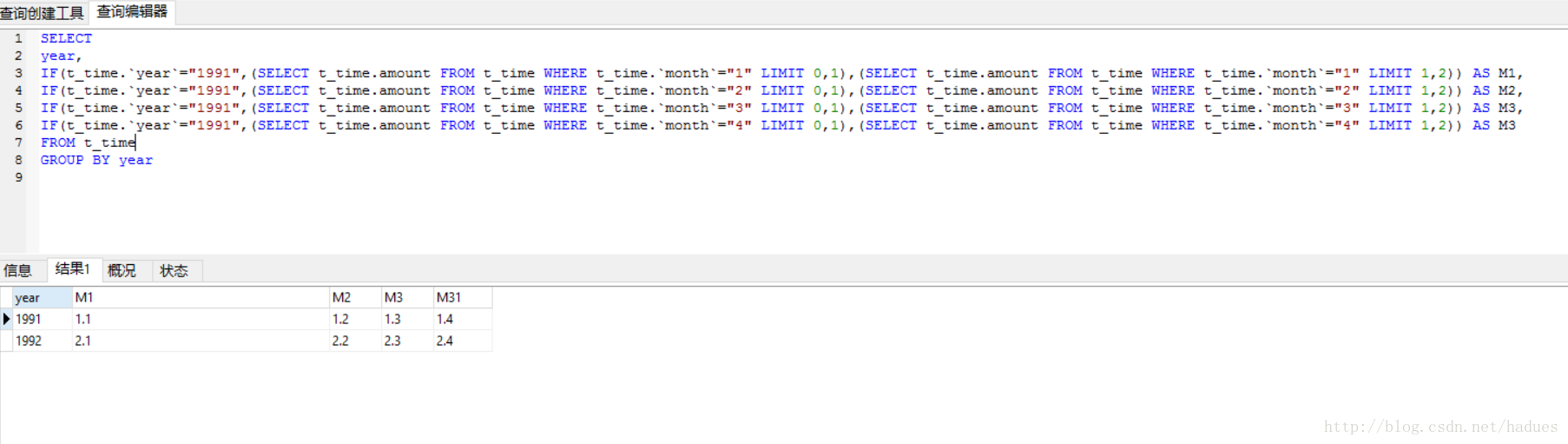
Task: Select the M2 column header
Action: pos(354,297)
